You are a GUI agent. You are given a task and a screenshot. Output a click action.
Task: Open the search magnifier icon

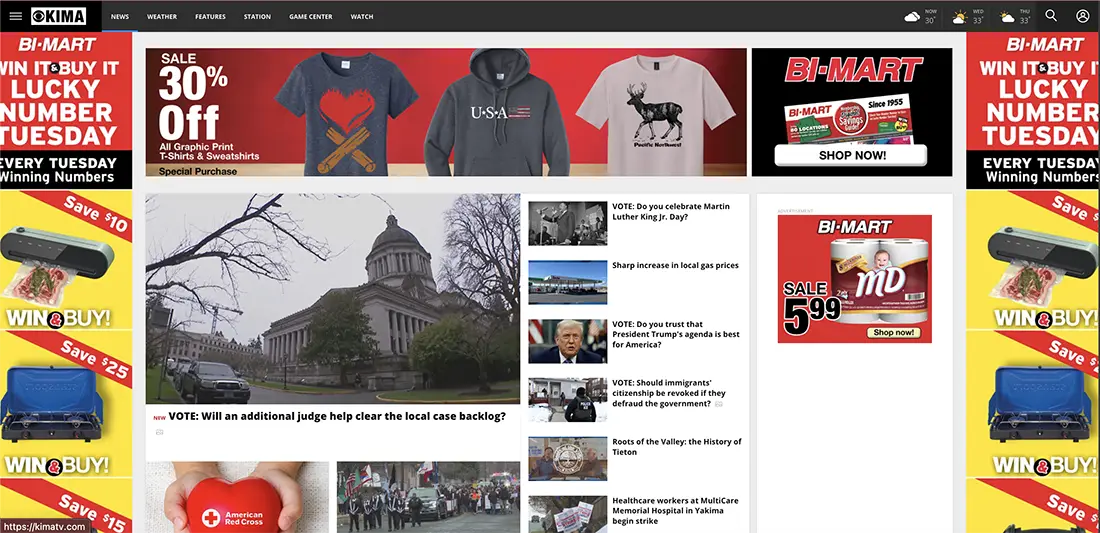1051,15
